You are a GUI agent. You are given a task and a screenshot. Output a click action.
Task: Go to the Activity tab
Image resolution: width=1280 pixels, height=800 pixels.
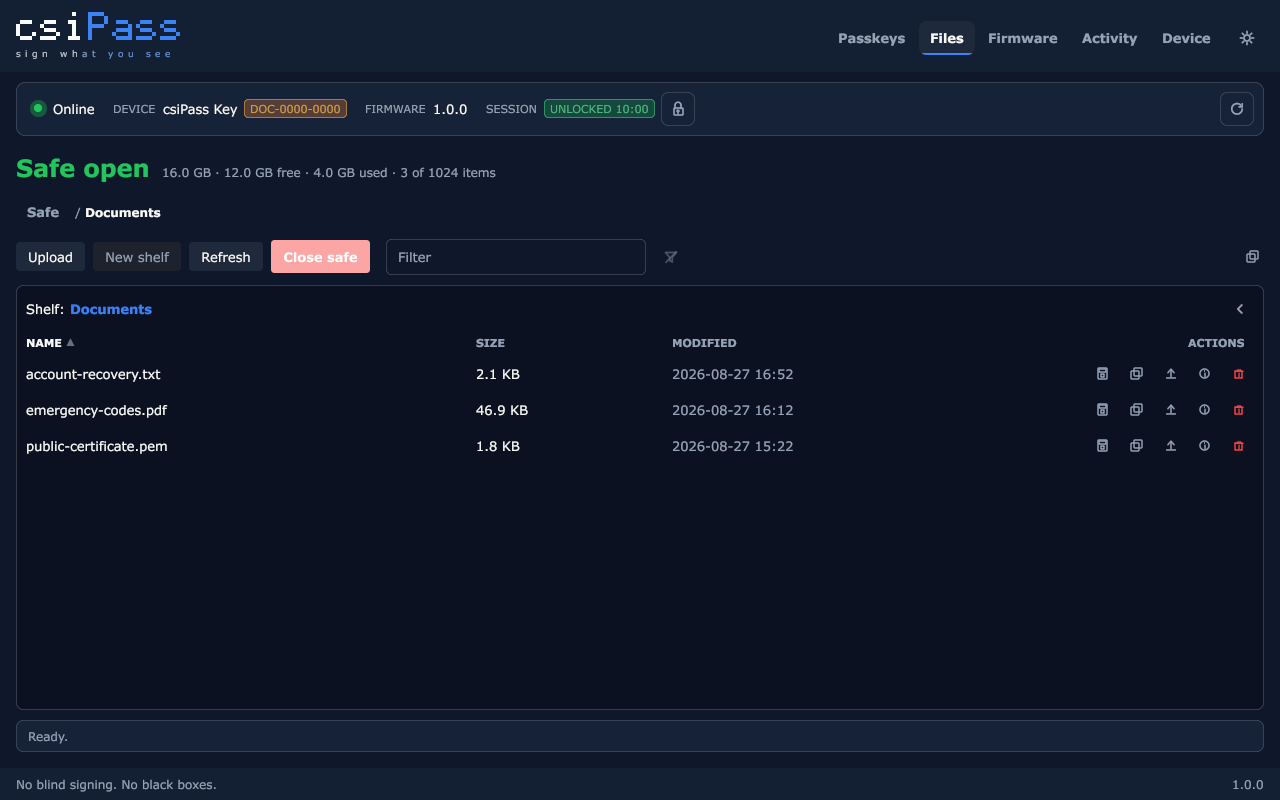tap(1109, 38)
